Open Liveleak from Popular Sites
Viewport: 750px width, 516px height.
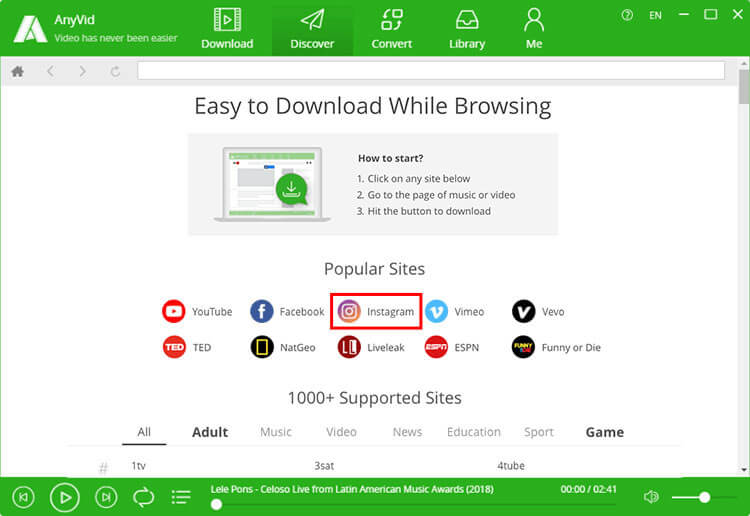pos(371,347)
